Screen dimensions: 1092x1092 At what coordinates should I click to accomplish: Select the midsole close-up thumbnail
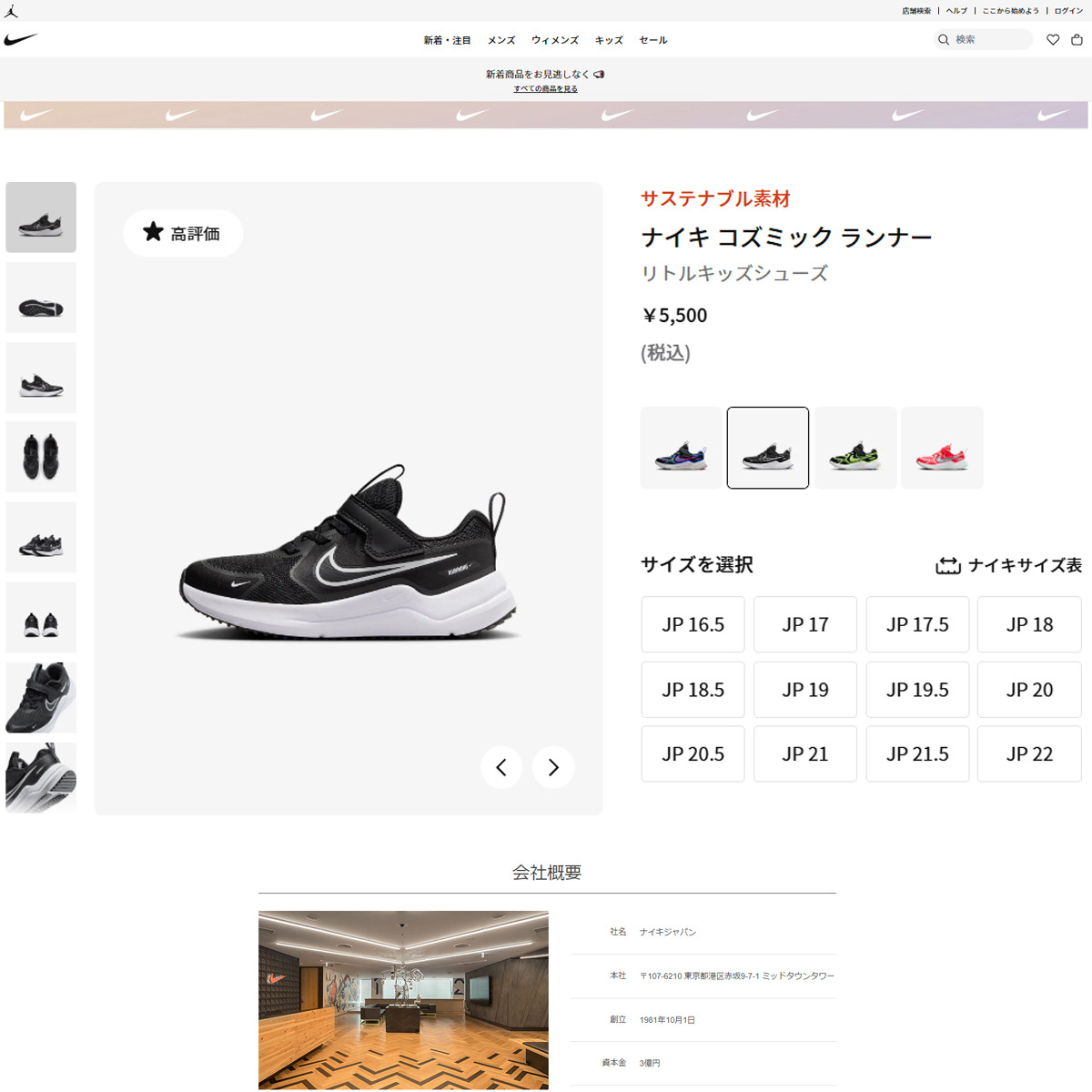pyautogui.click(x=41, y=777)
